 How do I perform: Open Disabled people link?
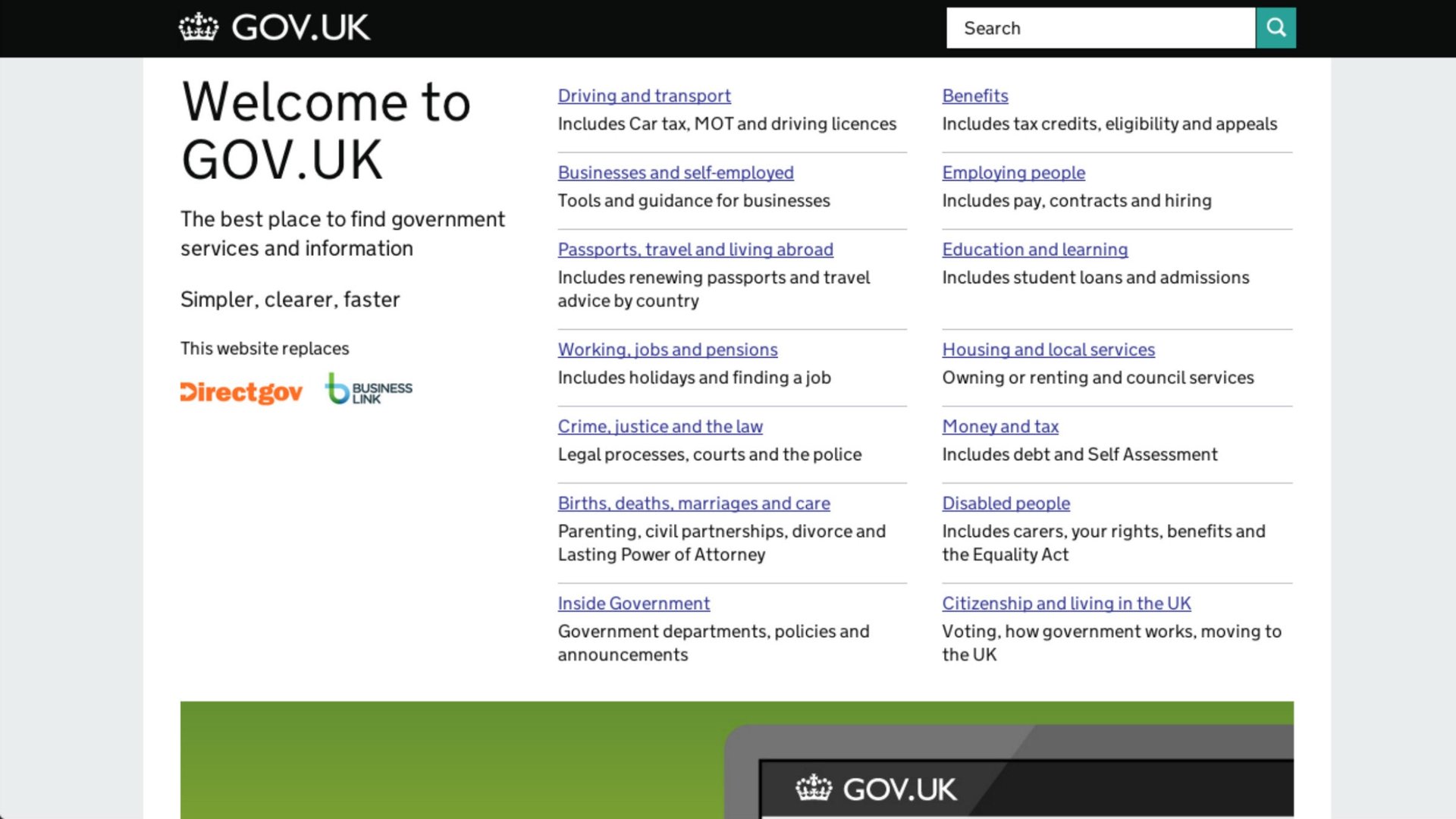(1006, 503)
